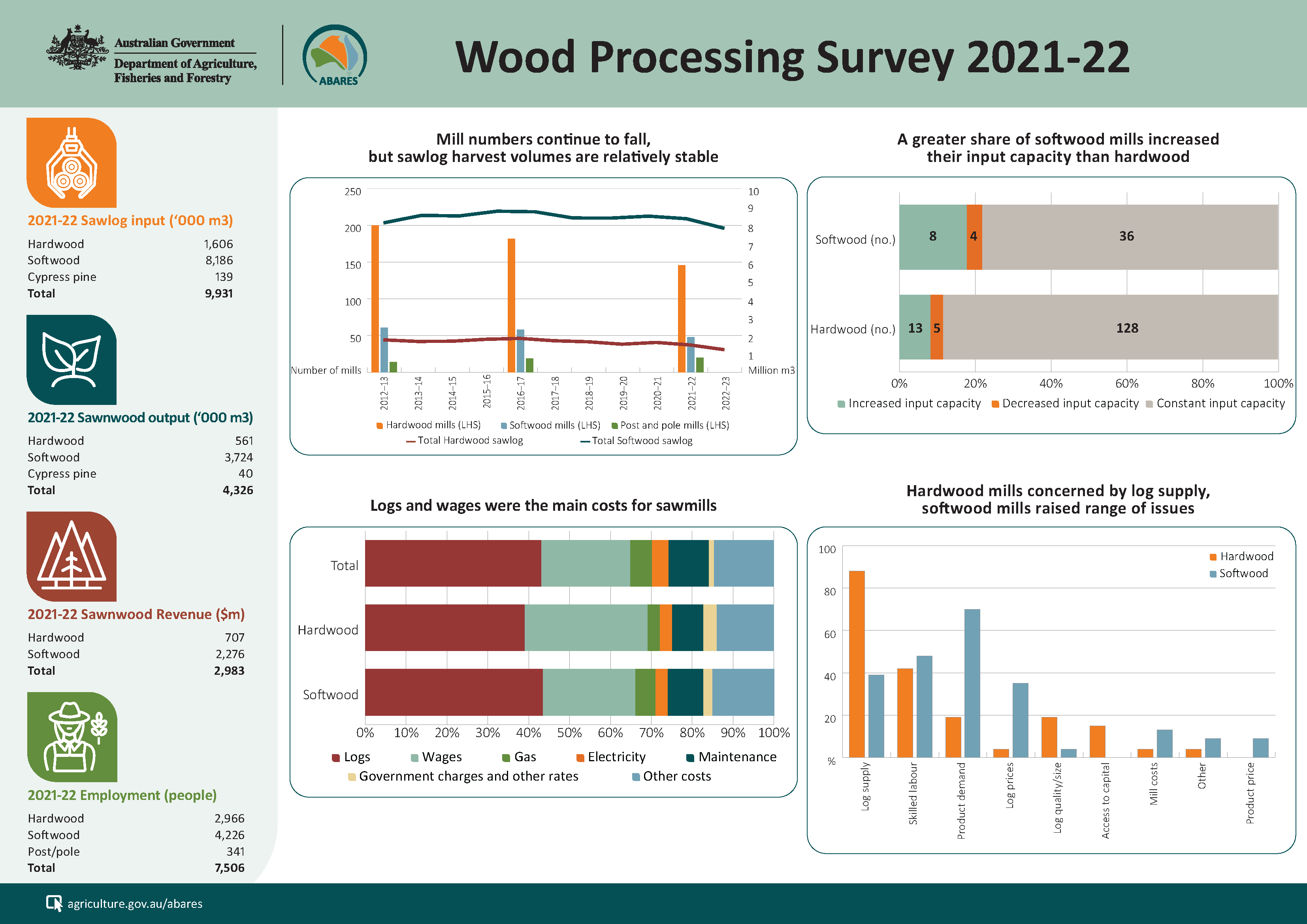Click the red pine trees icon

(72, 556)
